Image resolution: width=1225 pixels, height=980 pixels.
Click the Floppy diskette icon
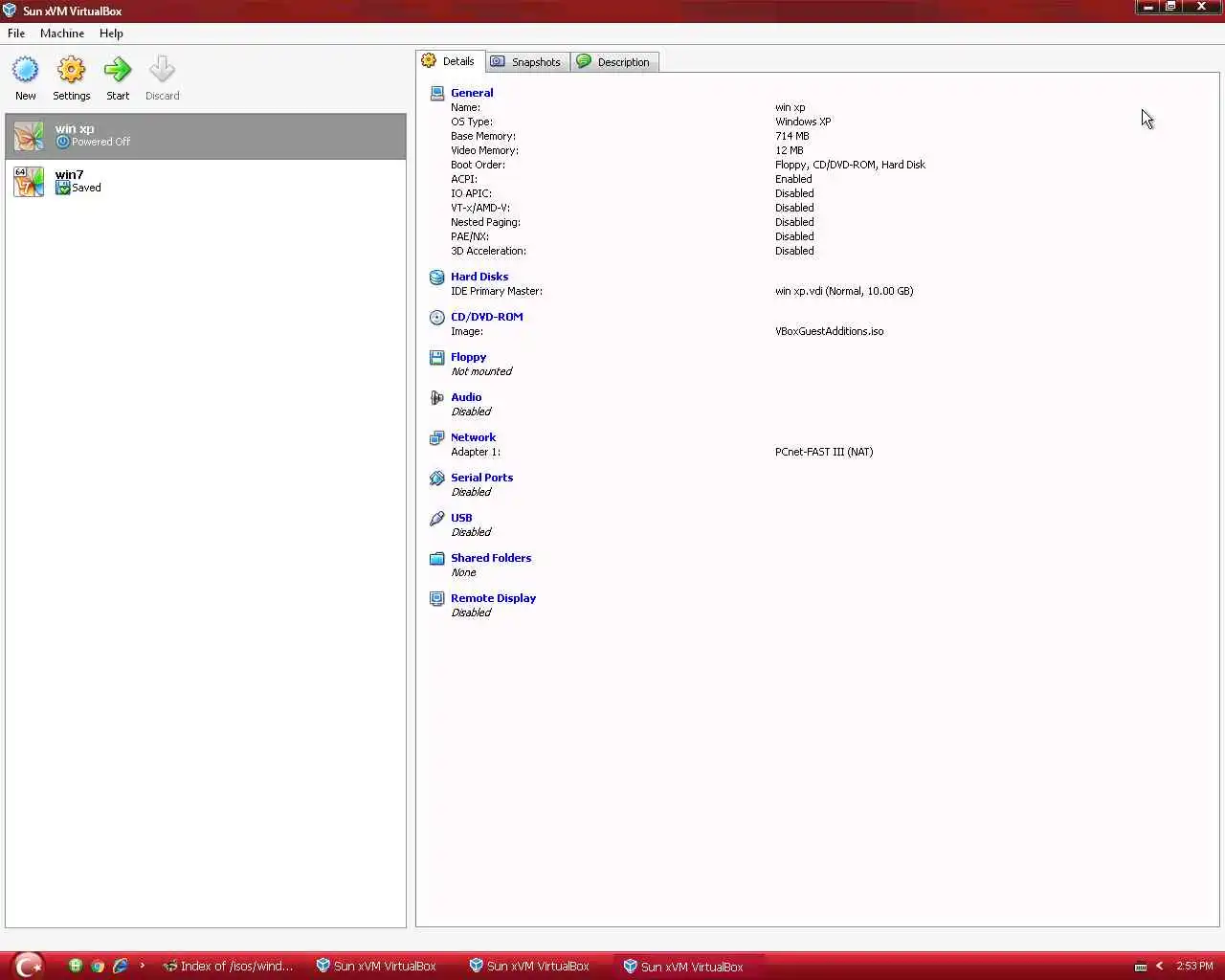click(437, 357)
